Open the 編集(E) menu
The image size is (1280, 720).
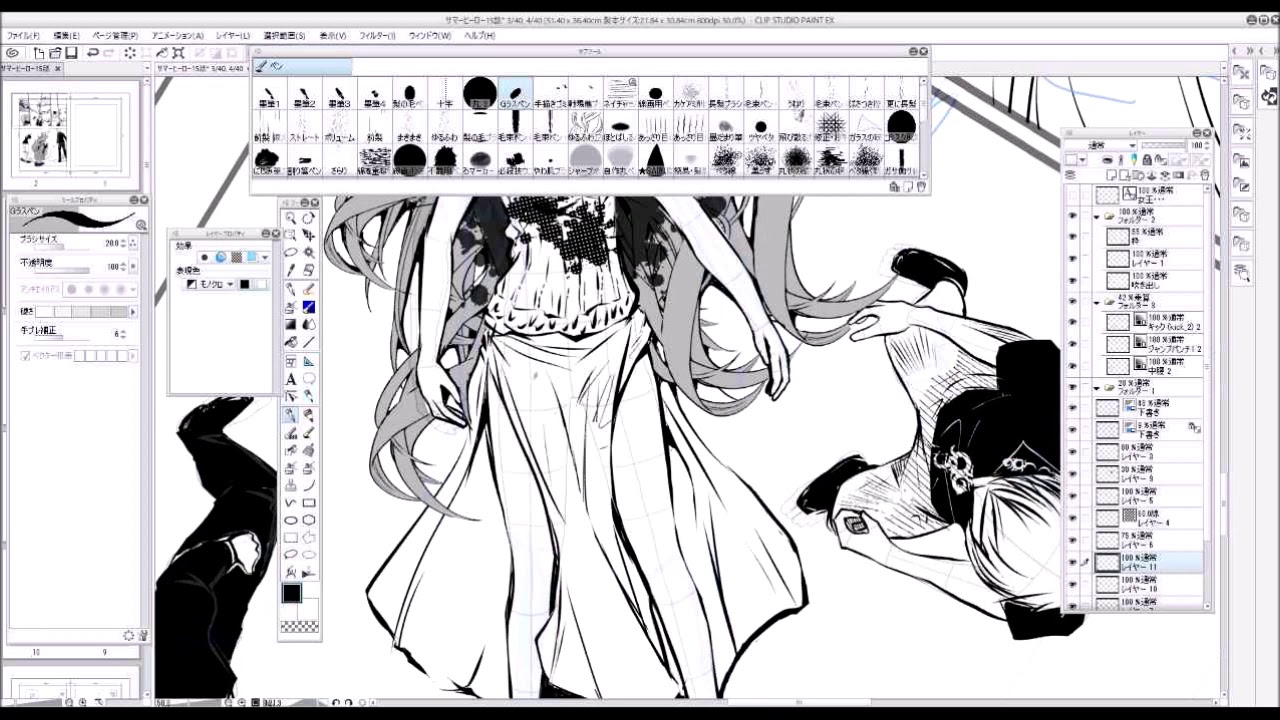[x=67, y=36]
